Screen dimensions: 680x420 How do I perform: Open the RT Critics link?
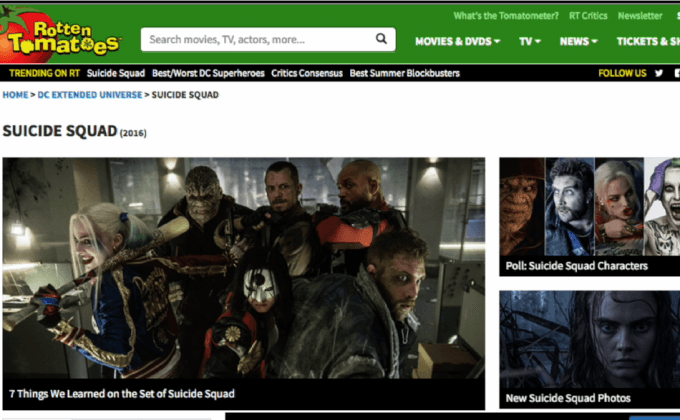point(587,16)
